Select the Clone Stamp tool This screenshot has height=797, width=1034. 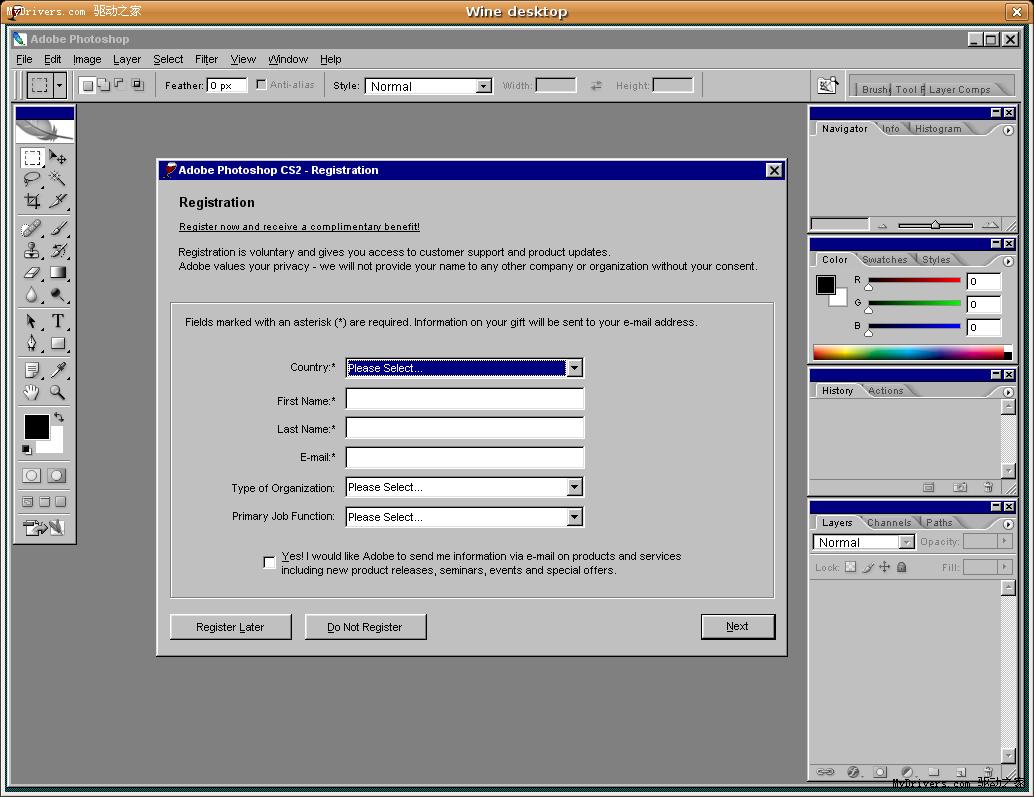pos(32,251)
